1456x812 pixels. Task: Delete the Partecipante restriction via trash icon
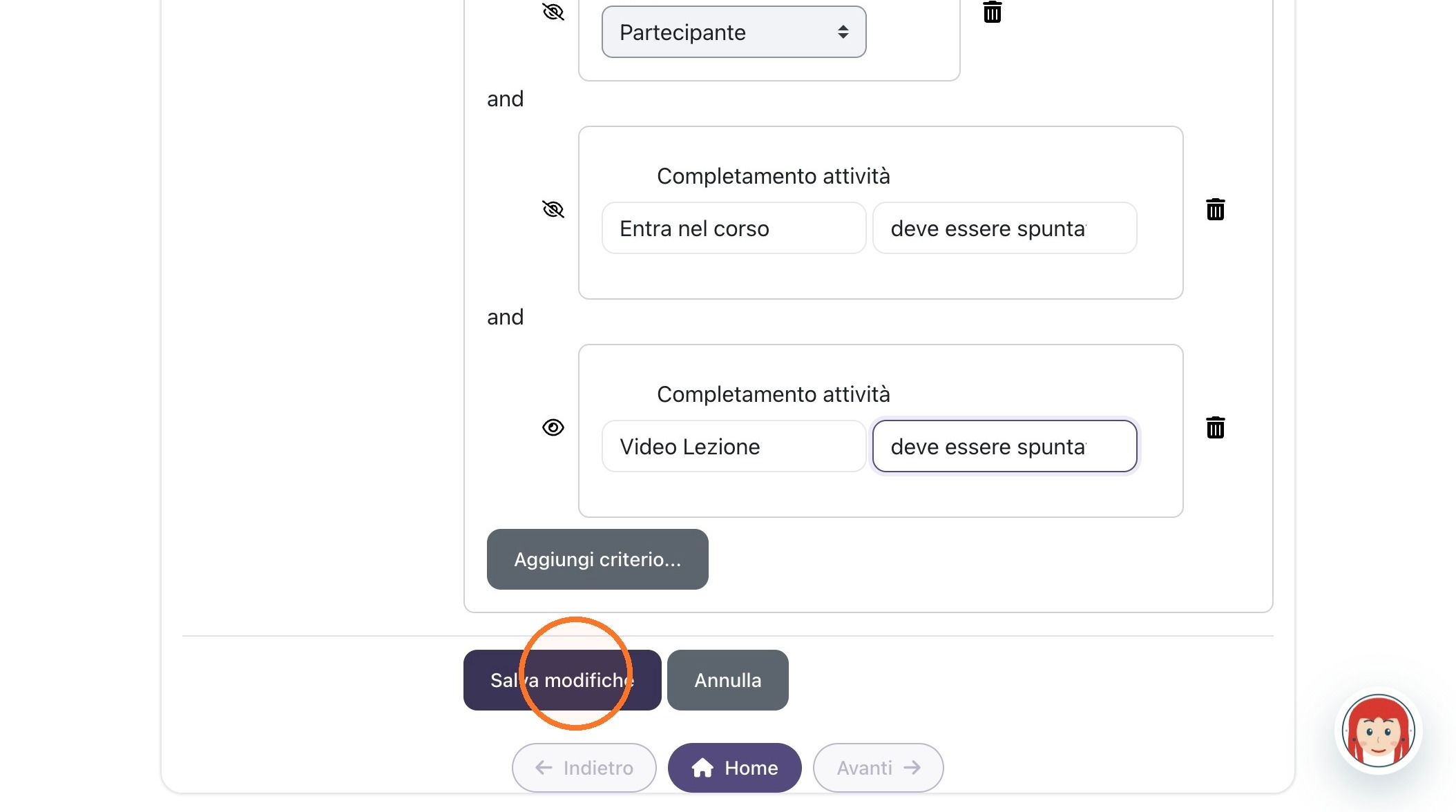click(x=992, y=12)
